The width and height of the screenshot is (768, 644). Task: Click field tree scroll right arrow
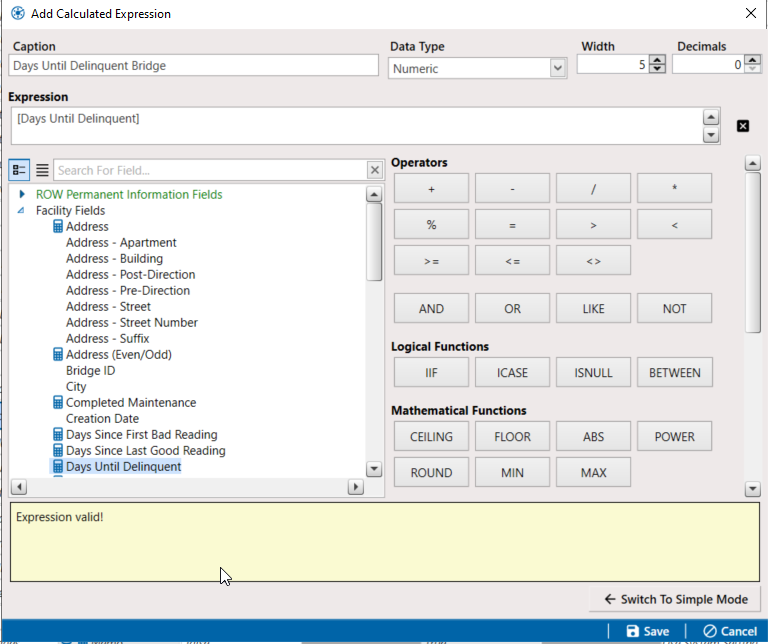click(x=356, y=487)
